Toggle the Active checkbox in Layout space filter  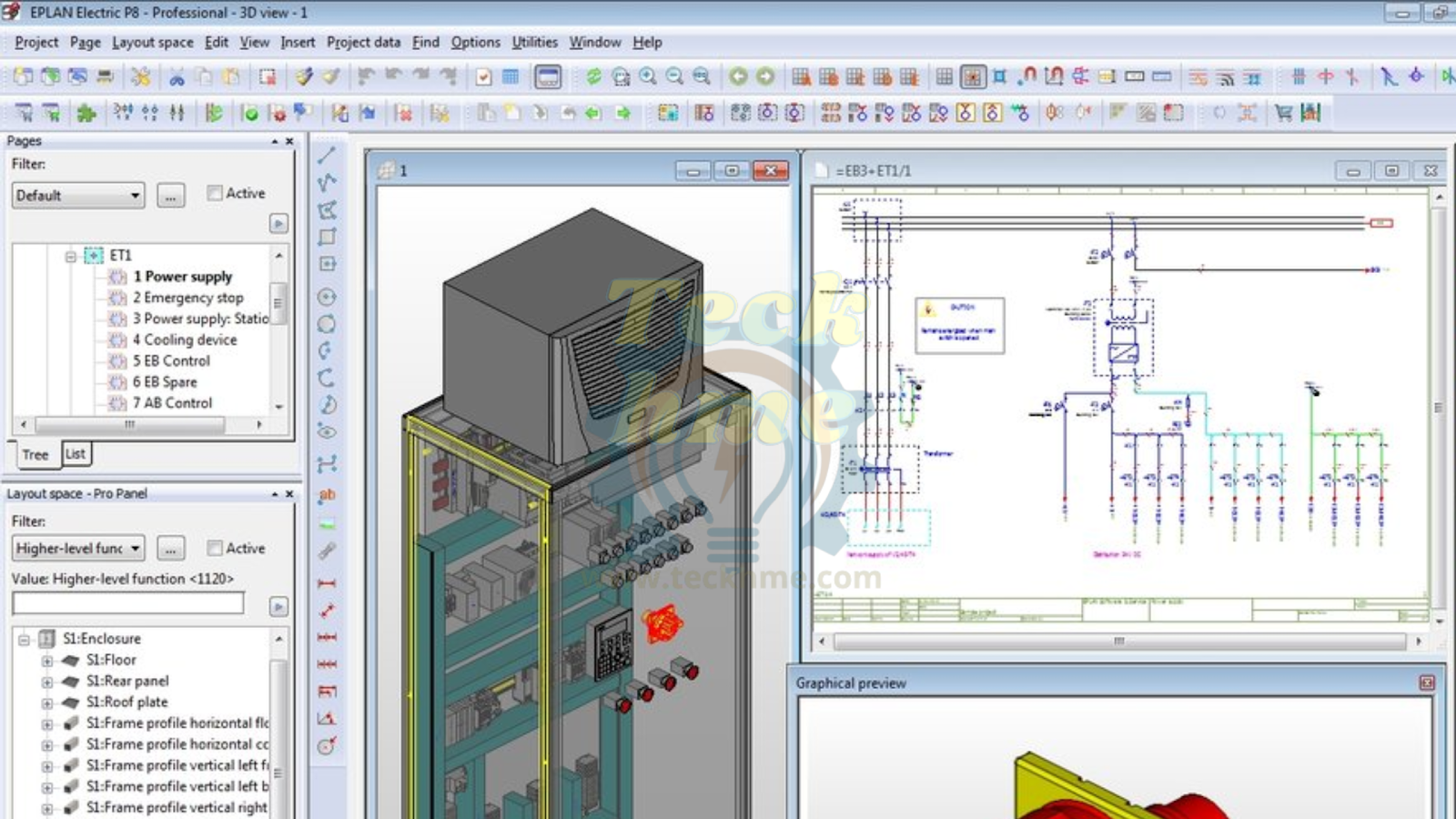point(215,548)
